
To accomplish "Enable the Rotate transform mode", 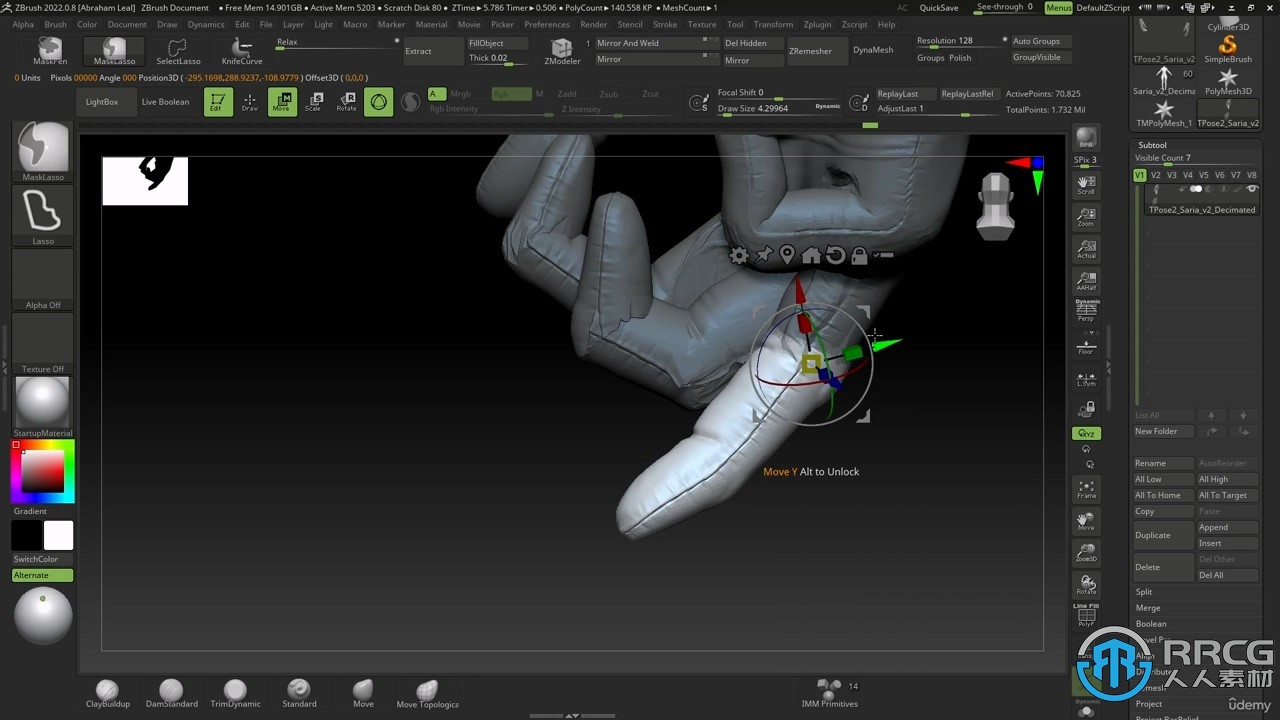I will [x=346, y=101].
